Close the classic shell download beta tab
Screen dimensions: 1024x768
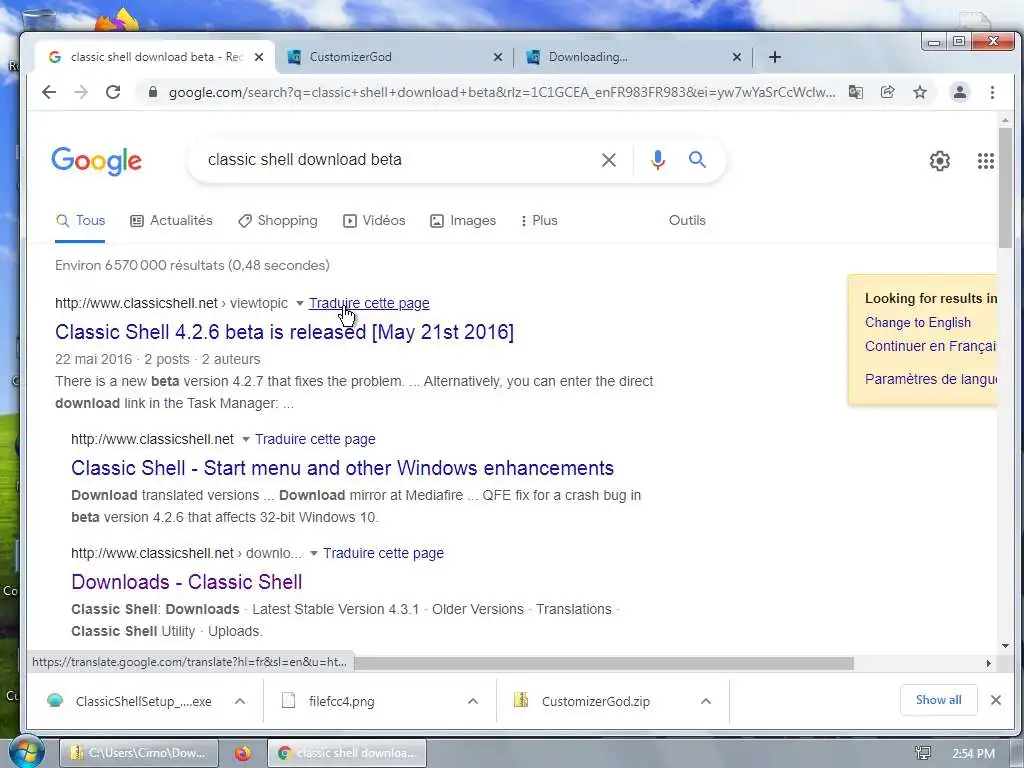(x=259, y=57)
